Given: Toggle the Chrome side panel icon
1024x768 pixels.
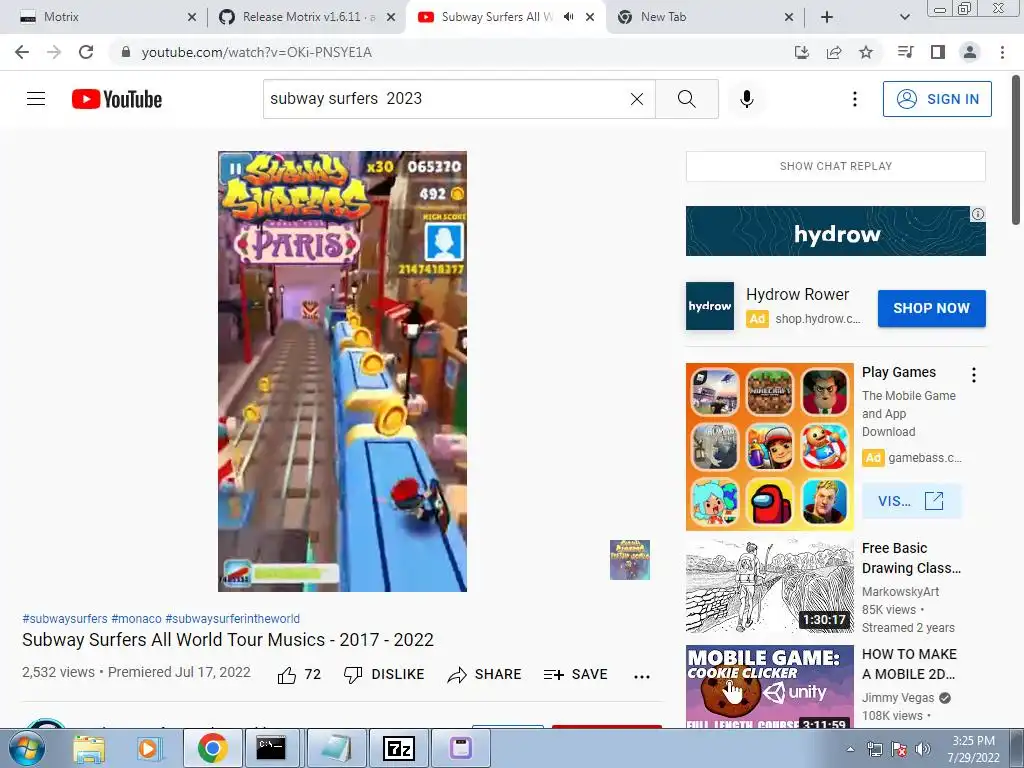Looking at the screenshot, I should [938, 52].
